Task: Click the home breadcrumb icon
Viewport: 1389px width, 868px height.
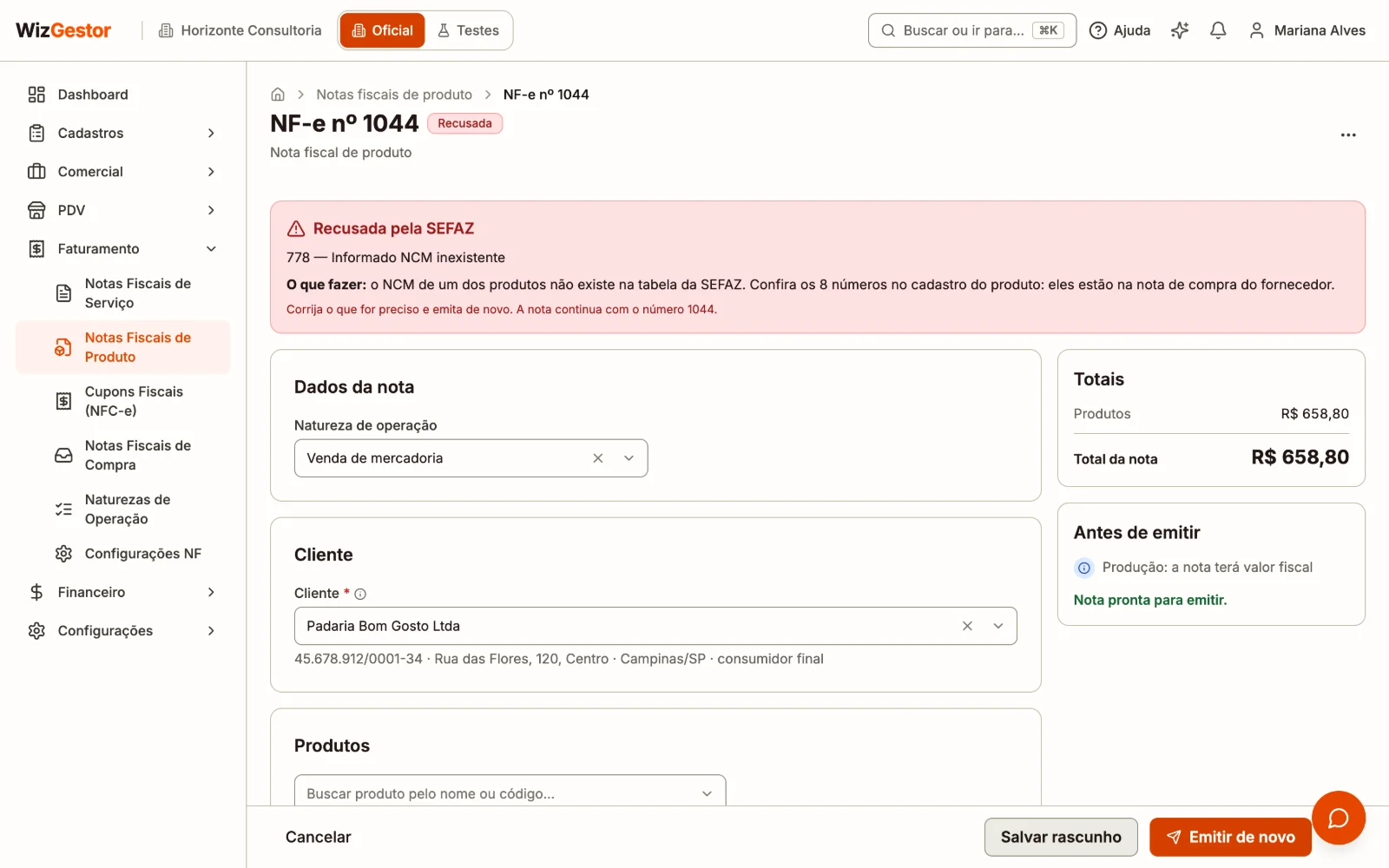Action: [278, 95]
